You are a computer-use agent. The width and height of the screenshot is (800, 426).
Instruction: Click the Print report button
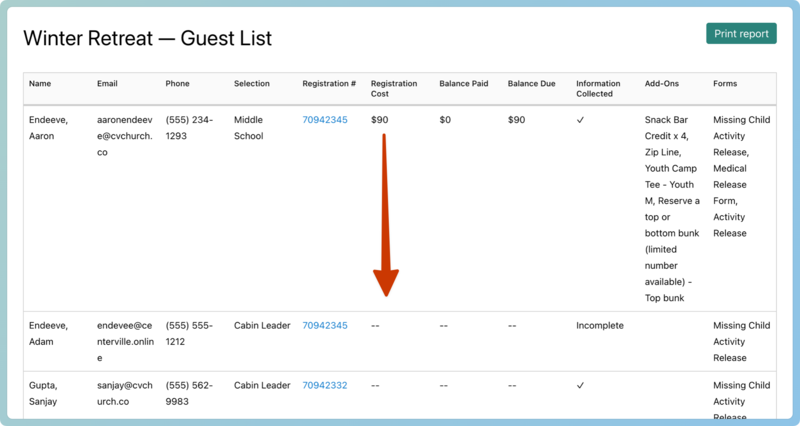tap(741, 34)
